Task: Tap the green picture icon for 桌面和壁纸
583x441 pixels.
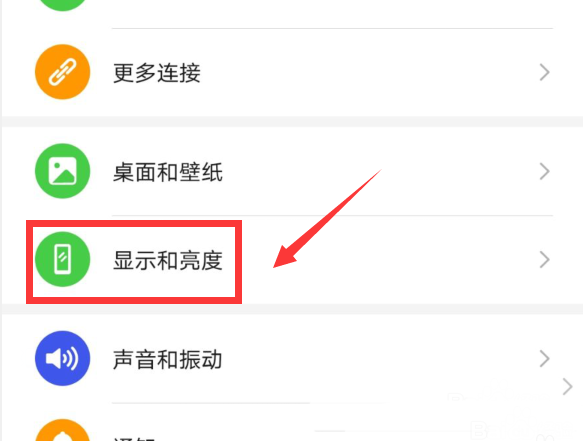Action: (62, 171)
